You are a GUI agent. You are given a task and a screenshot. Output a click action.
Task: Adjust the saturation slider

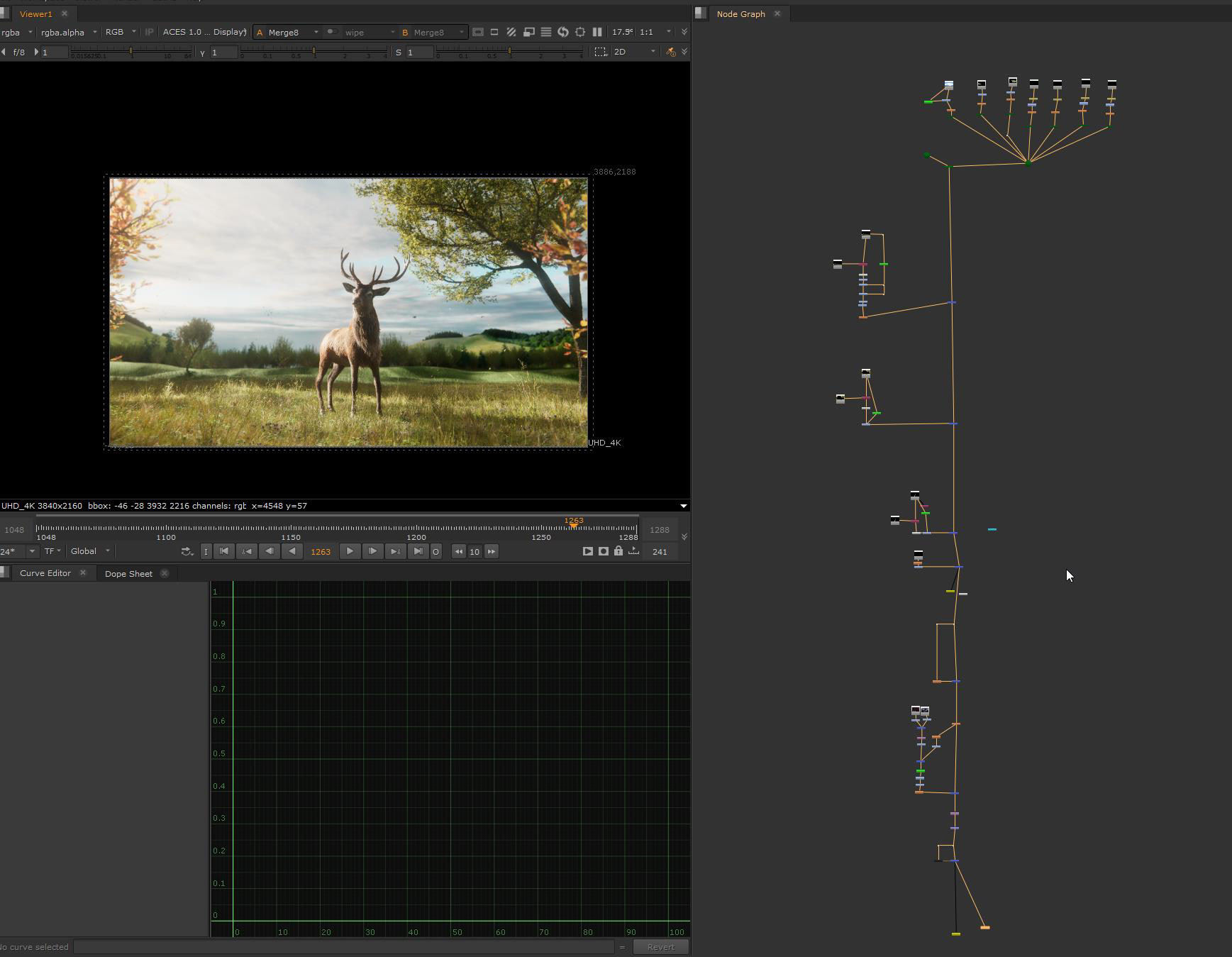coord(509,52)
